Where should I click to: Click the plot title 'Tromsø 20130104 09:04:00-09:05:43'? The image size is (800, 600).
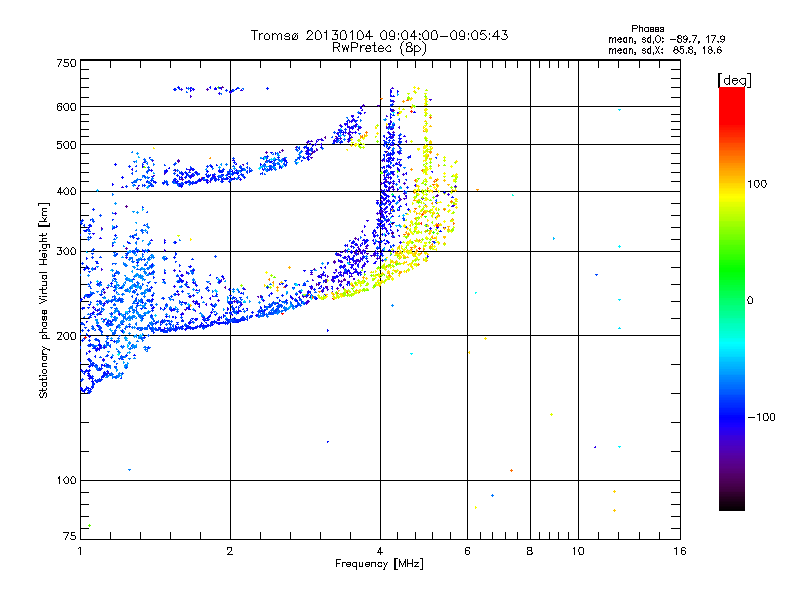point(379,35)
